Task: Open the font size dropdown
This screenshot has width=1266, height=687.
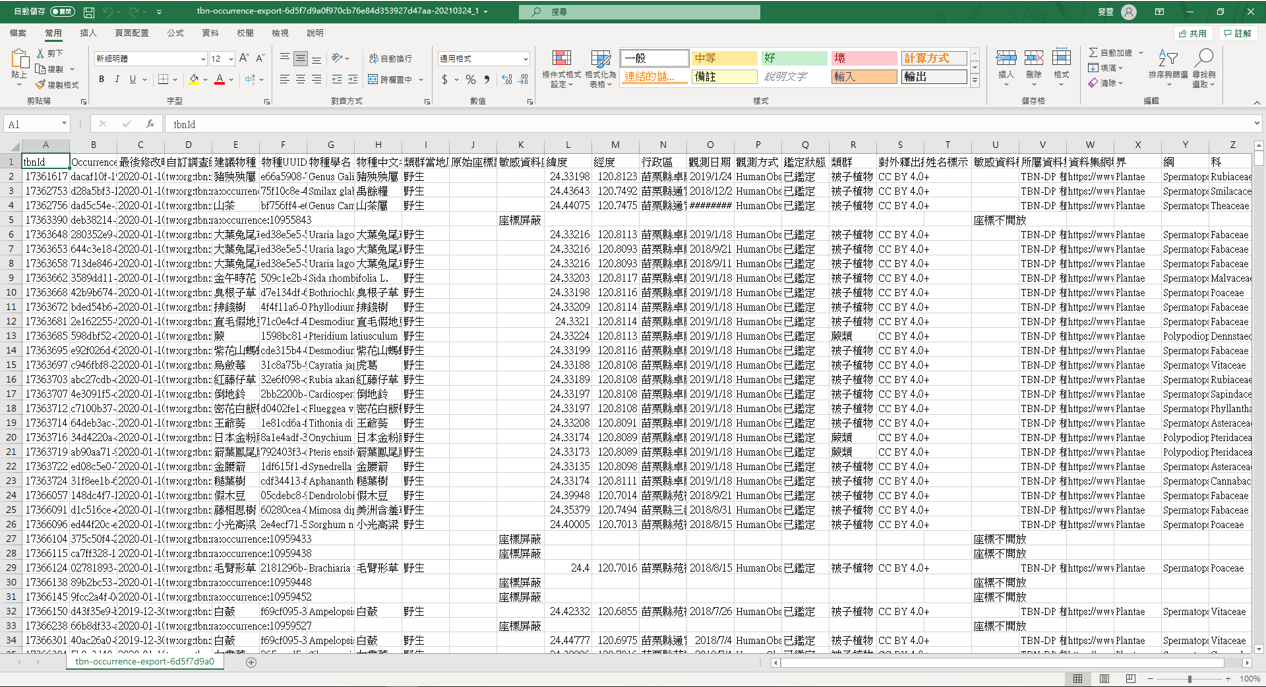Action: 229,58
